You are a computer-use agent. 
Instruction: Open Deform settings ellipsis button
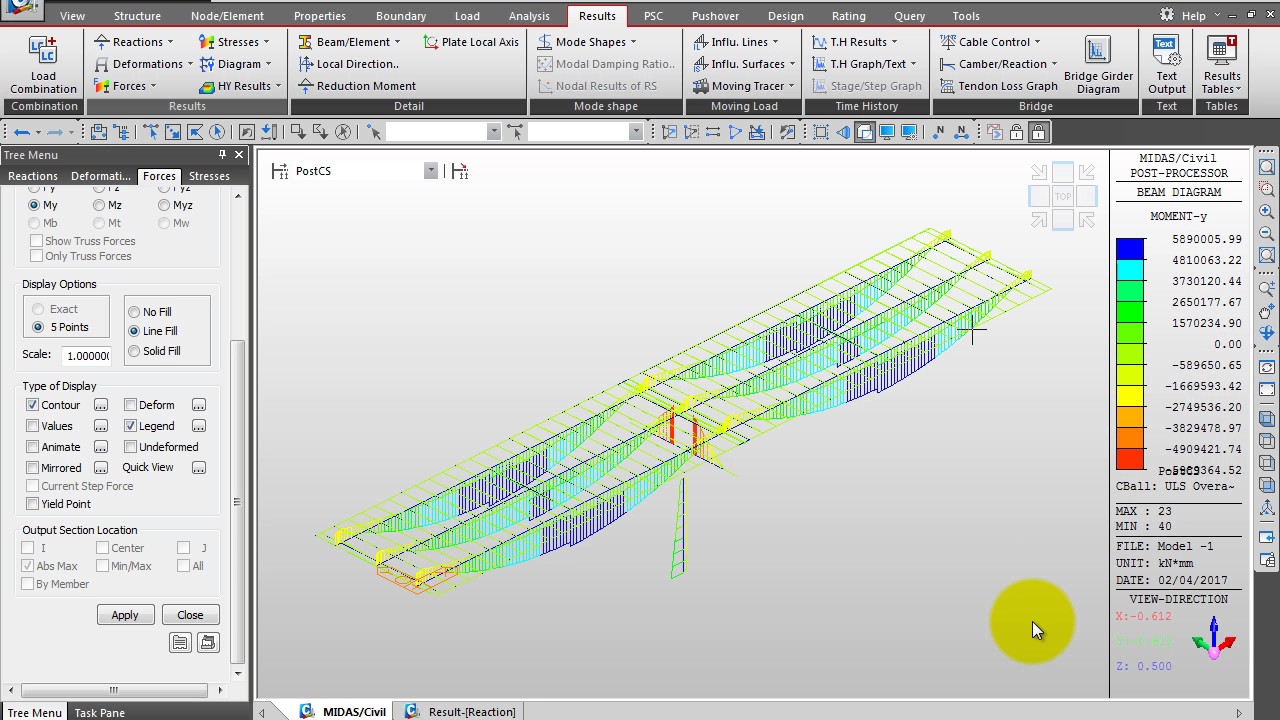tap(199, 405)
